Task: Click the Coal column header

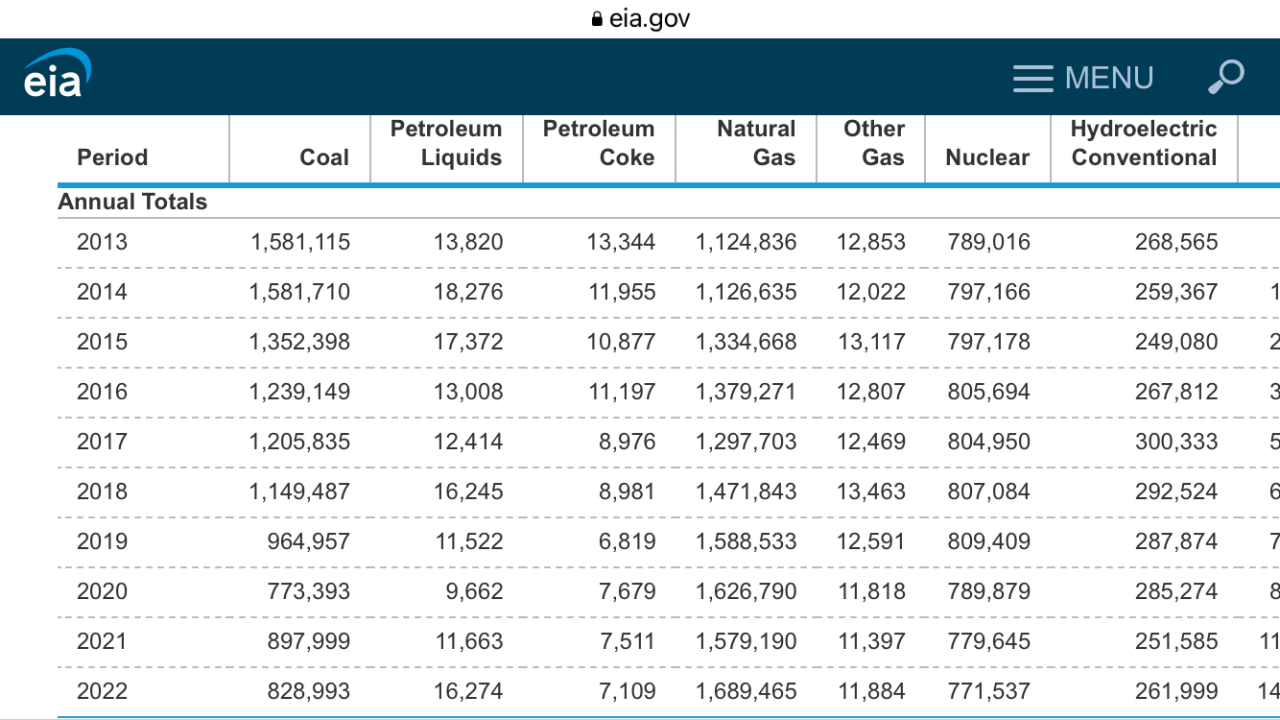Action: tap(324, 157)
